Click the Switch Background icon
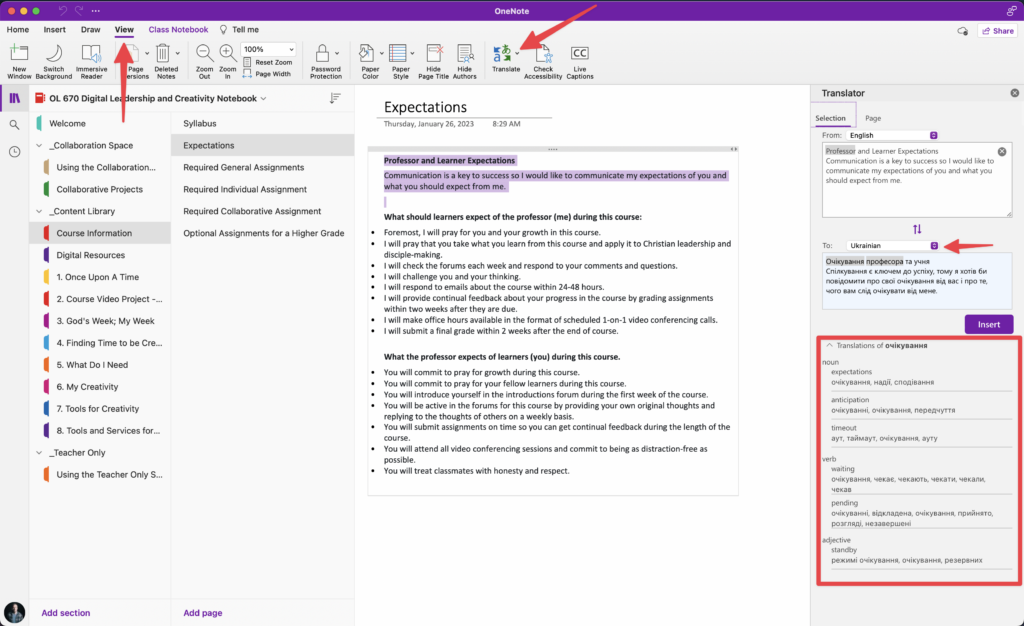Viewport: 1024px width, 626px height. 54,54
